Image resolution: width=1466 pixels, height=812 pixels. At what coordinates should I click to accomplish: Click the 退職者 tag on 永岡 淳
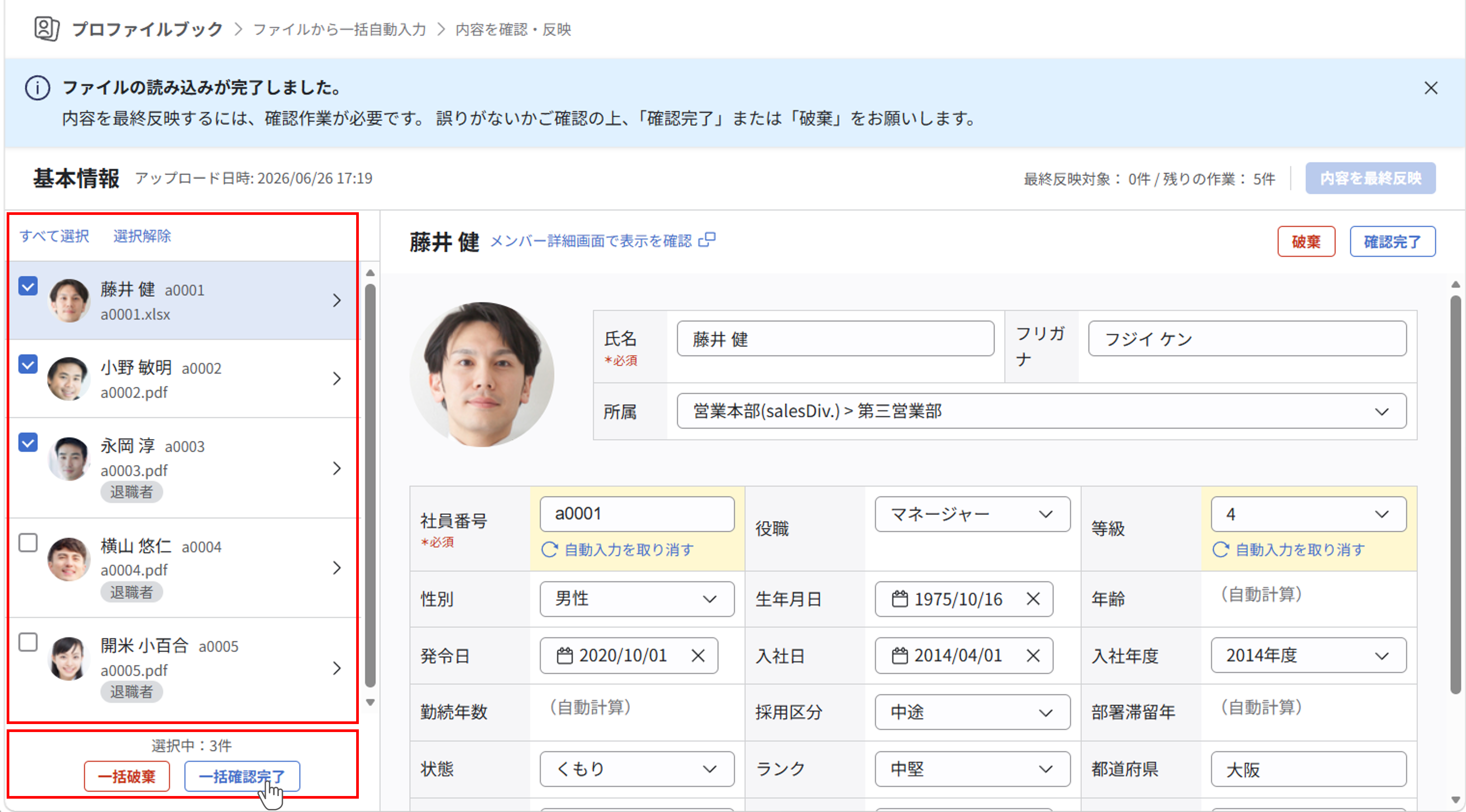point(132,492)
